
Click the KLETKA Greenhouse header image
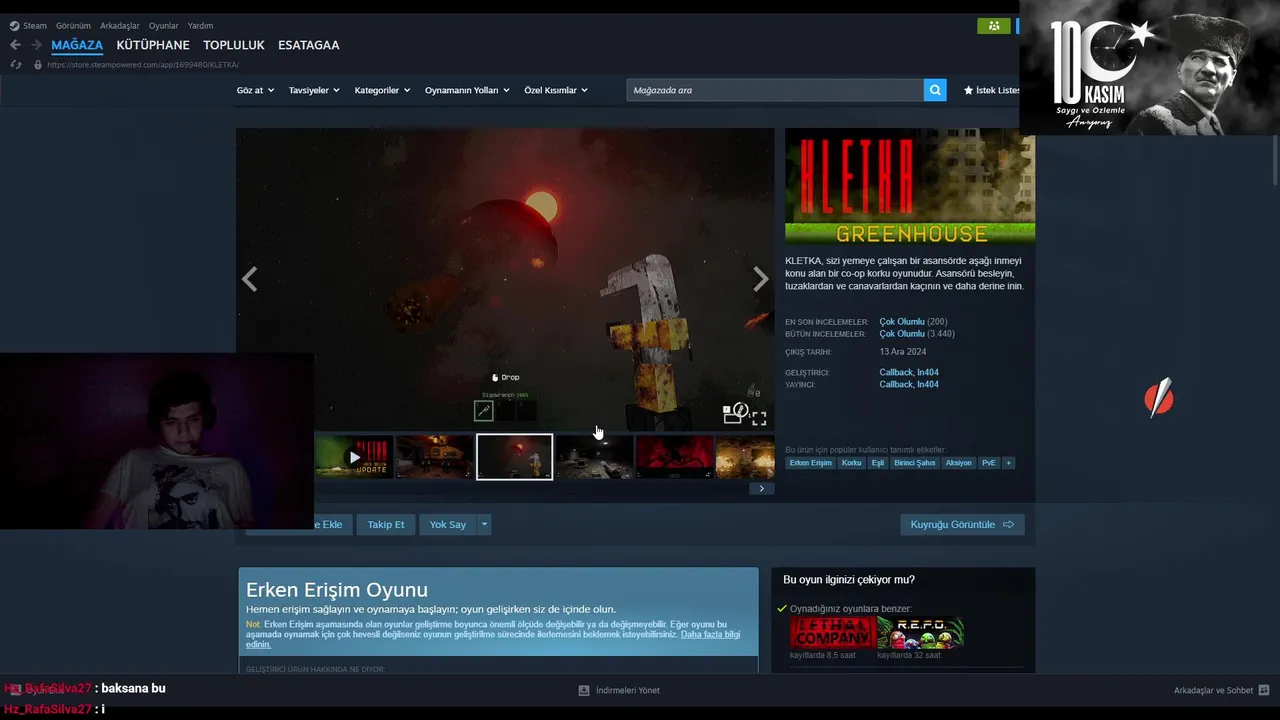[910, 187]
